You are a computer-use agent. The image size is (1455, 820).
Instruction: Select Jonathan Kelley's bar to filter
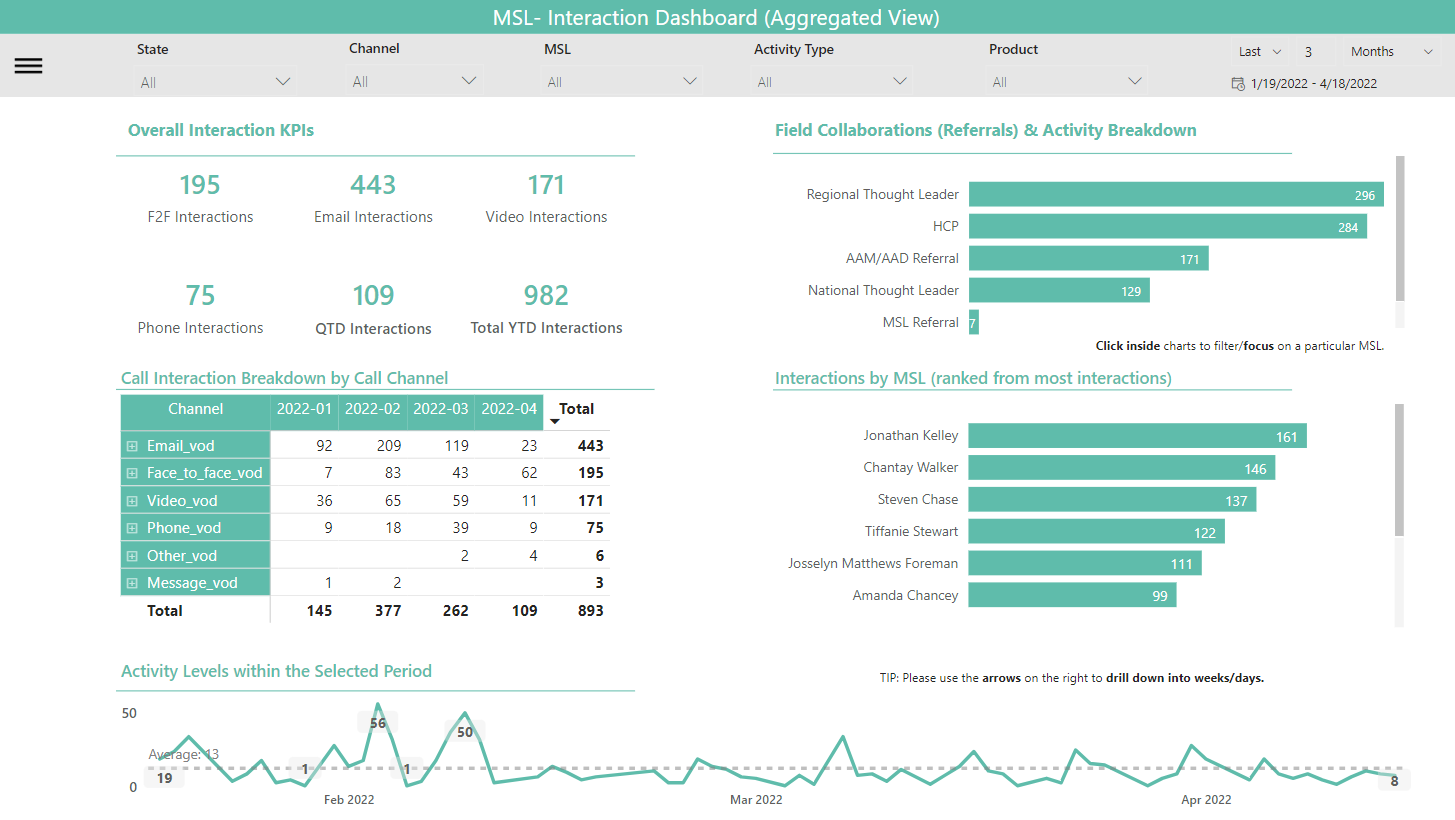pos(1130,436)
